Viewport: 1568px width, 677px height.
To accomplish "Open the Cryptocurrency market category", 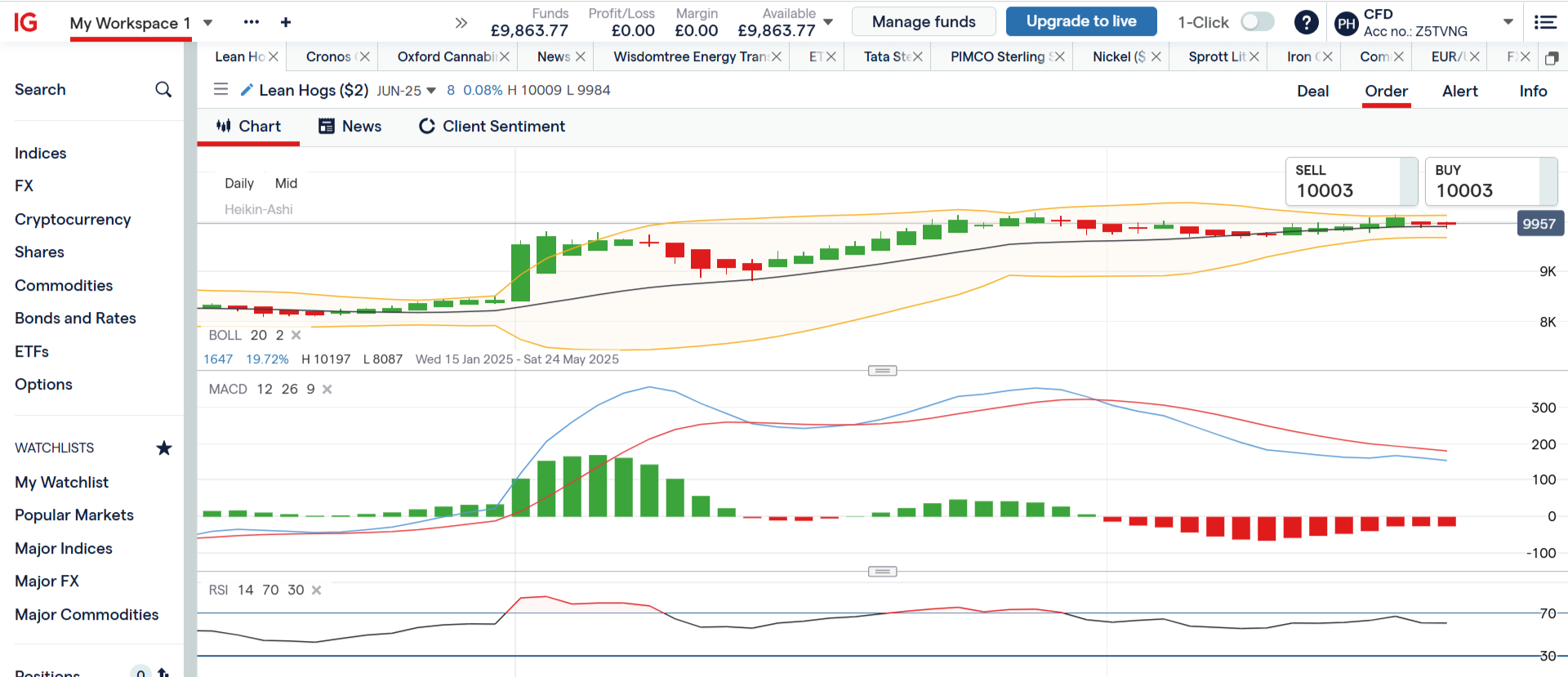I will point(73,220).
